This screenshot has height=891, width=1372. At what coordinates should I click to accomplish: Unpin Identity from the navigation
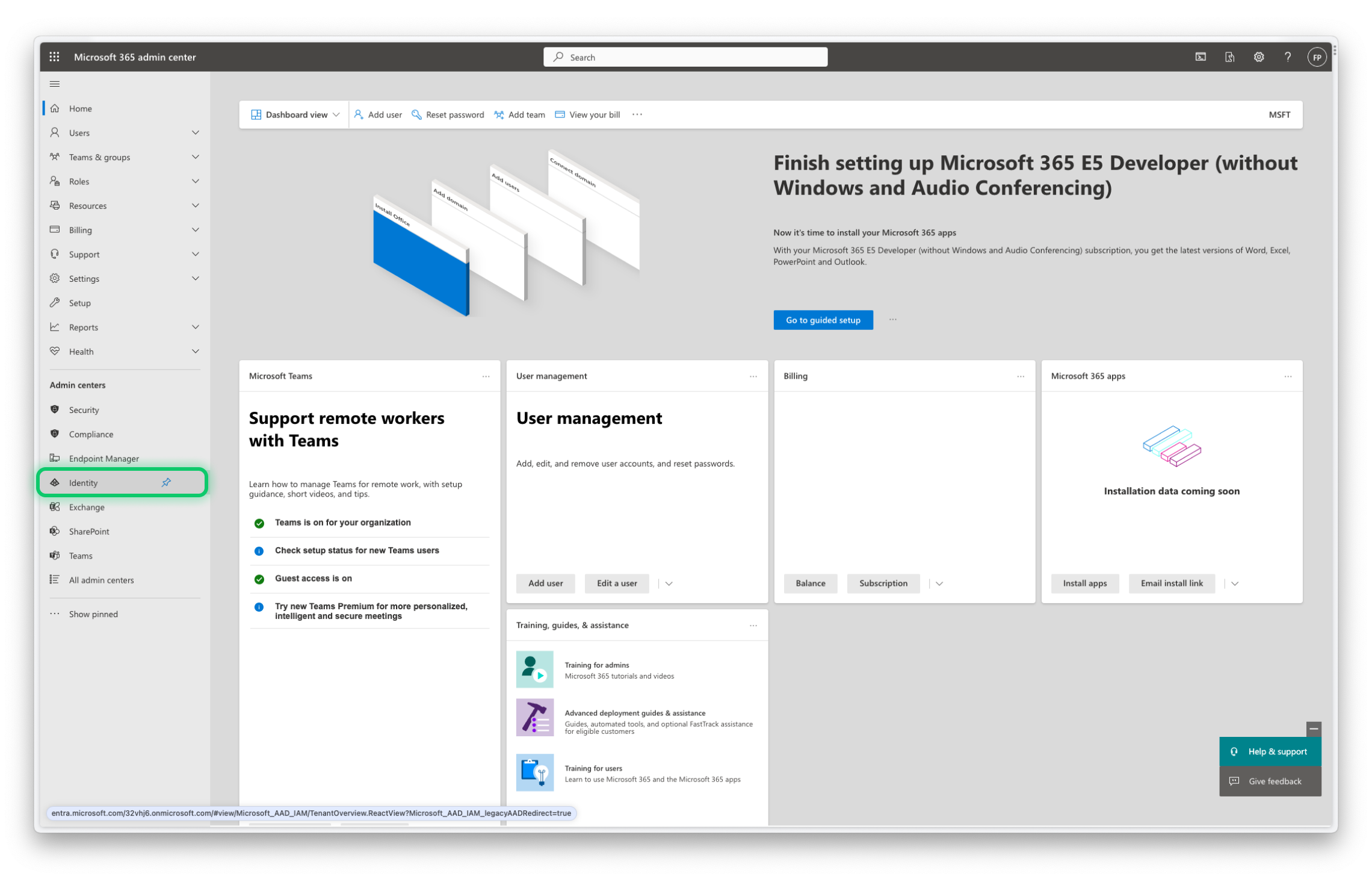(x=167, y=482)
